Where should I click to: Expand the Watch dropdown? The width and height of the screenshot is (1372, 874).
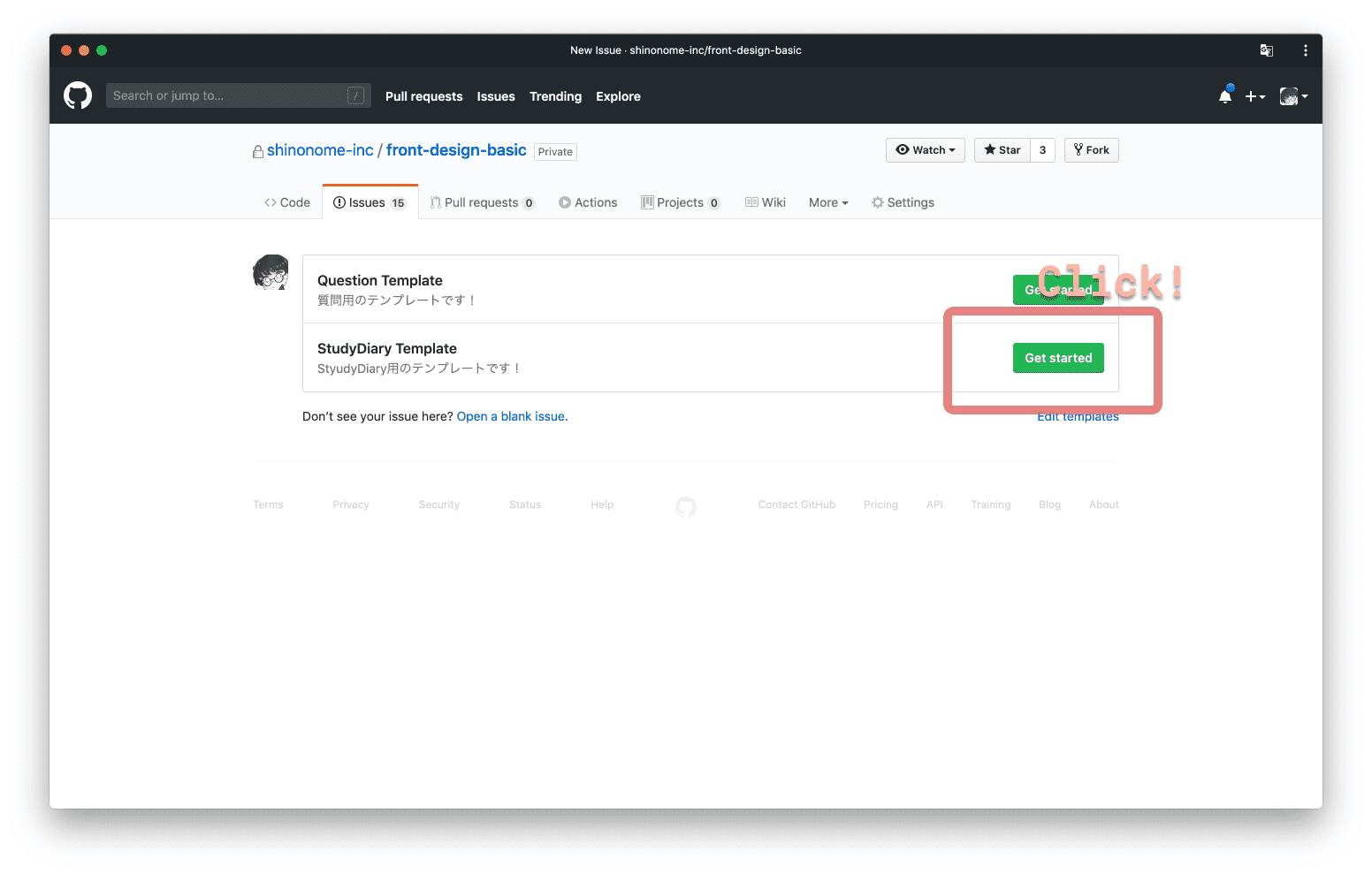926,150
